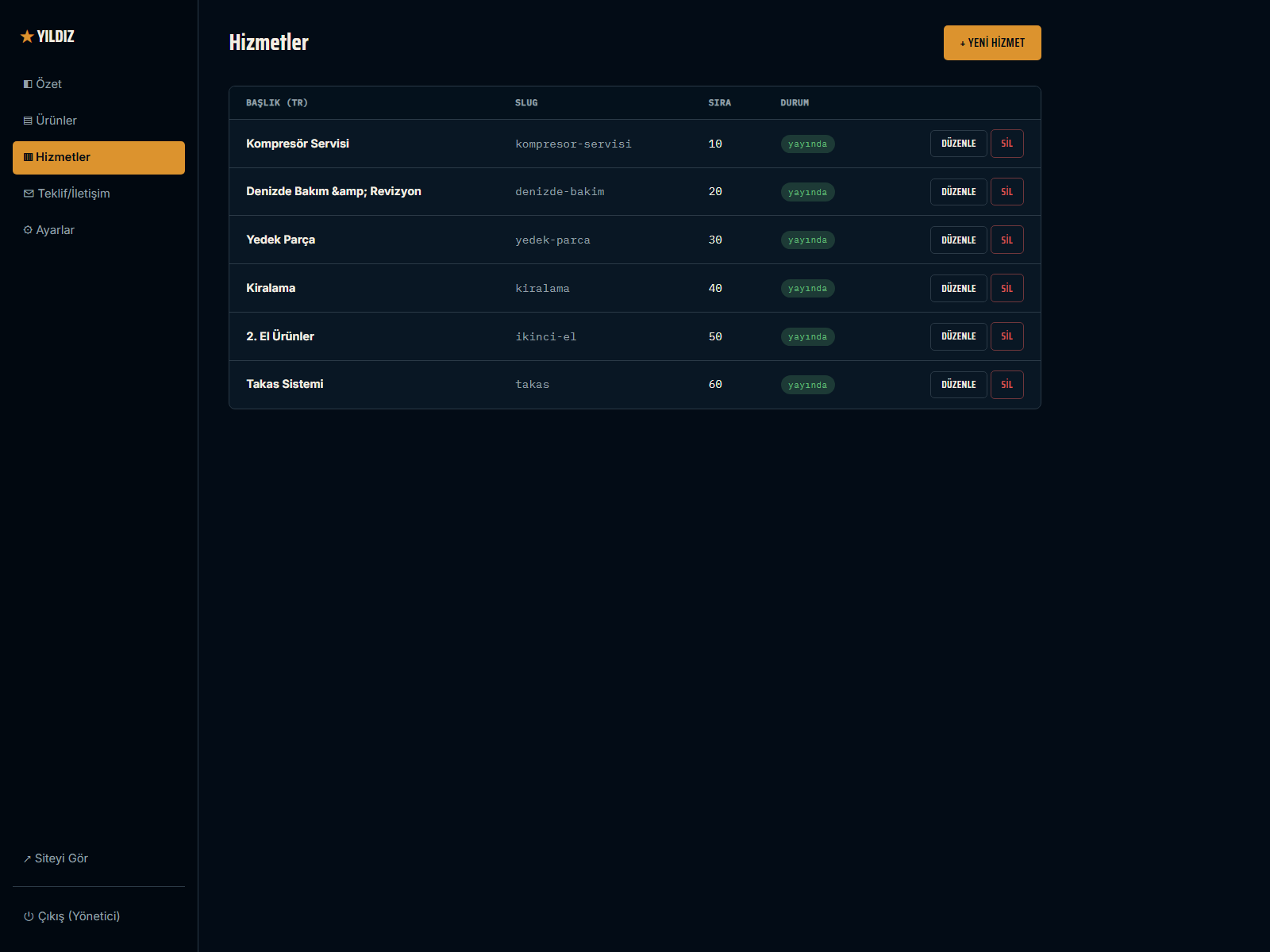Click the Sıra column header
1270x952 pixels.
click(720, 103)
